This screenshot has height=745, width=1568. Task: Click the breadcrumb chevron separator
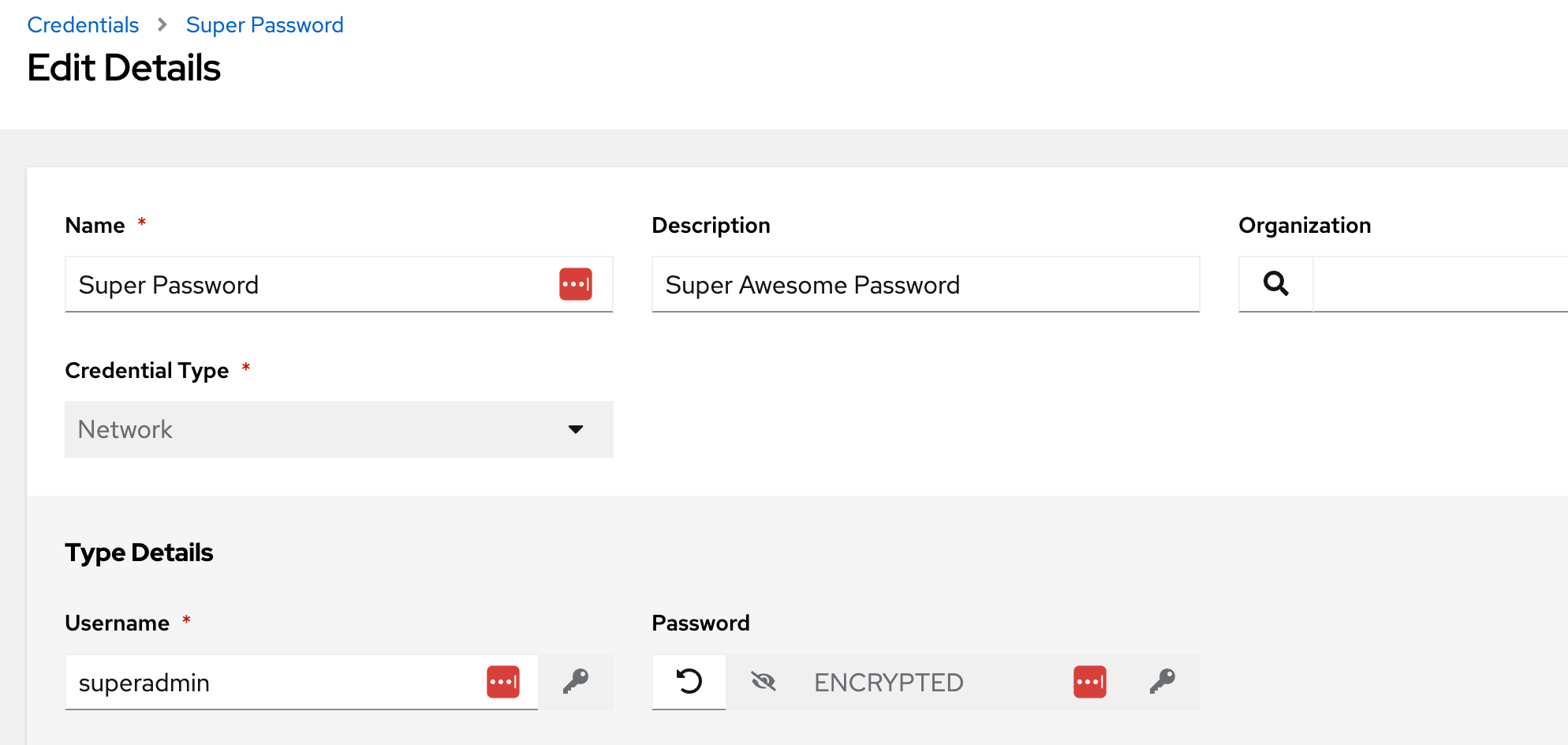tap(162, 25)
